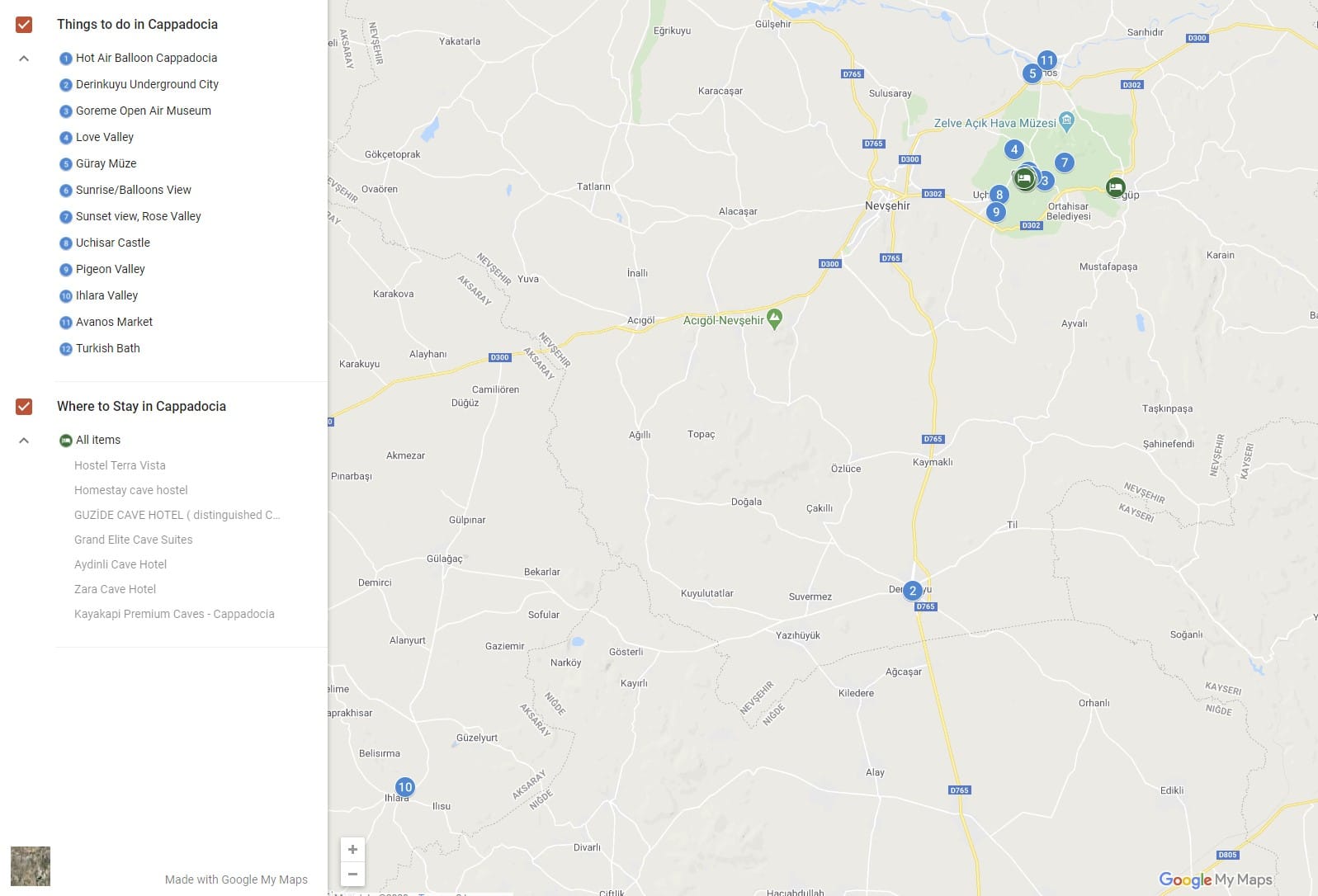1318x896 pixels.
Task: Click the numbered icon beside Güray Müze
Action: click(66, 164)
